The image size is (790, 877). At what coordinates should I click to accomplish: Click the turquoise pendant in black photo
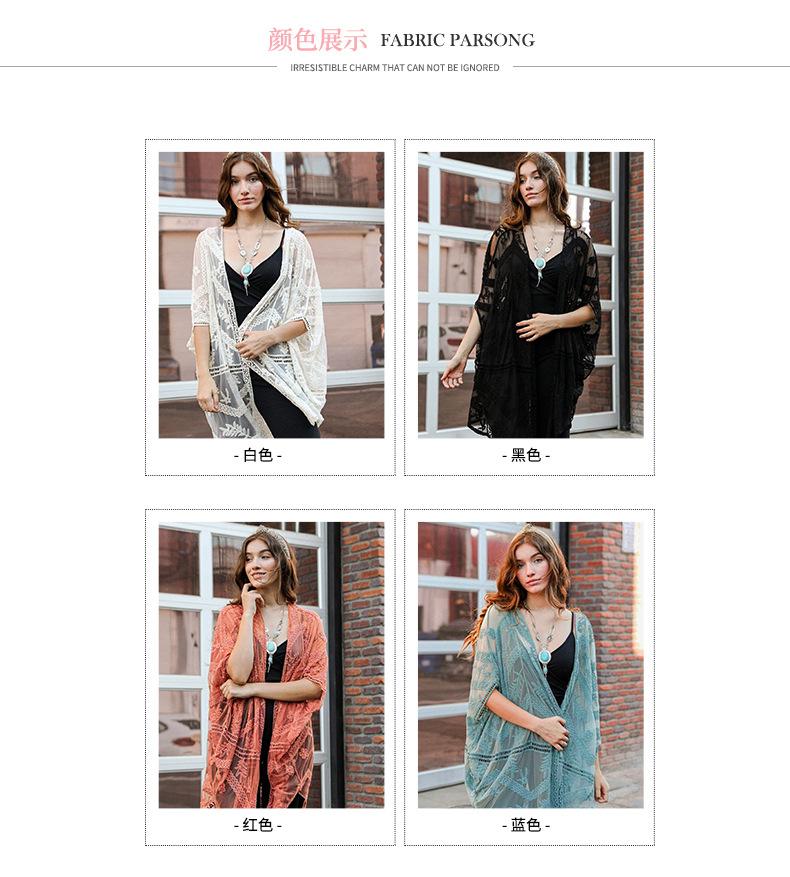click(x=540, y=263)
